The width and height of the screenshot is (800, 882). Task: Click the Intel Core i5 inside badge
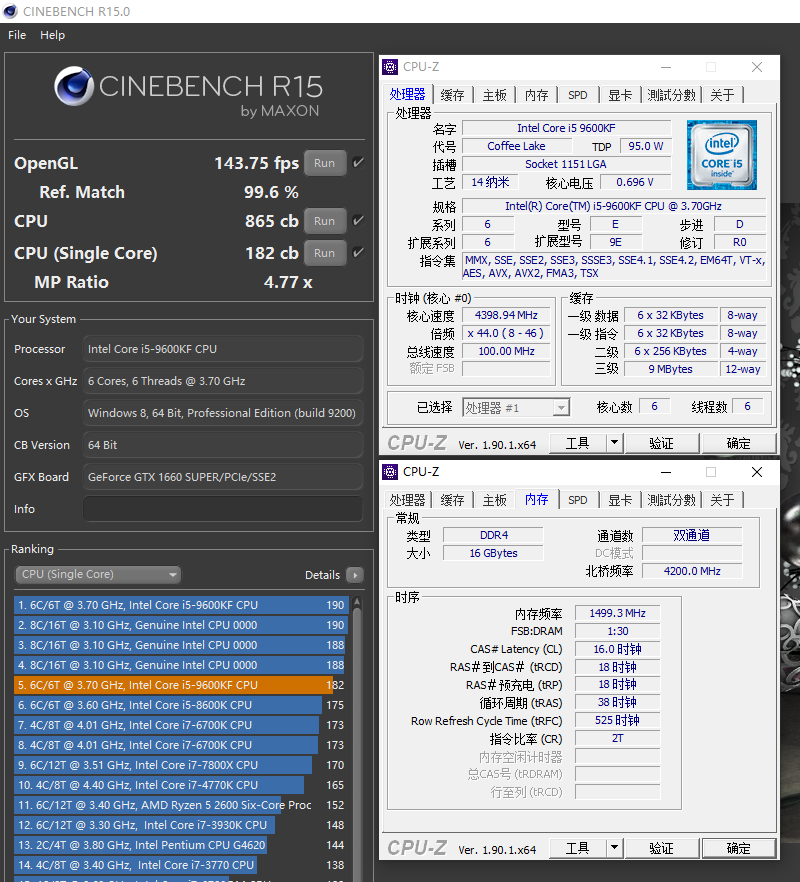tap(722, 155)
